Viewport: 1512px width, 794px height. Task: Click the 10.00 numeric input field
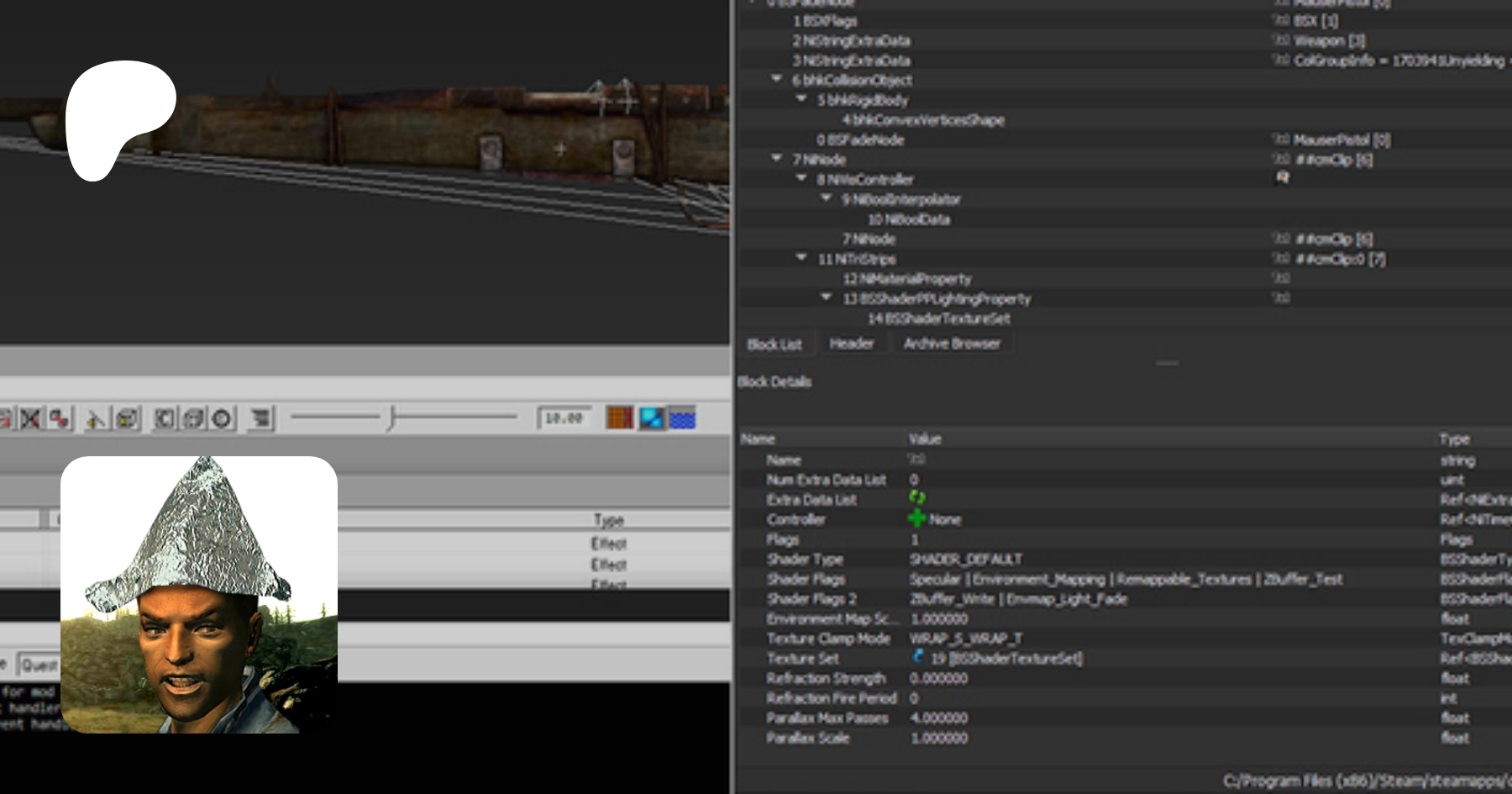point(564,418)
